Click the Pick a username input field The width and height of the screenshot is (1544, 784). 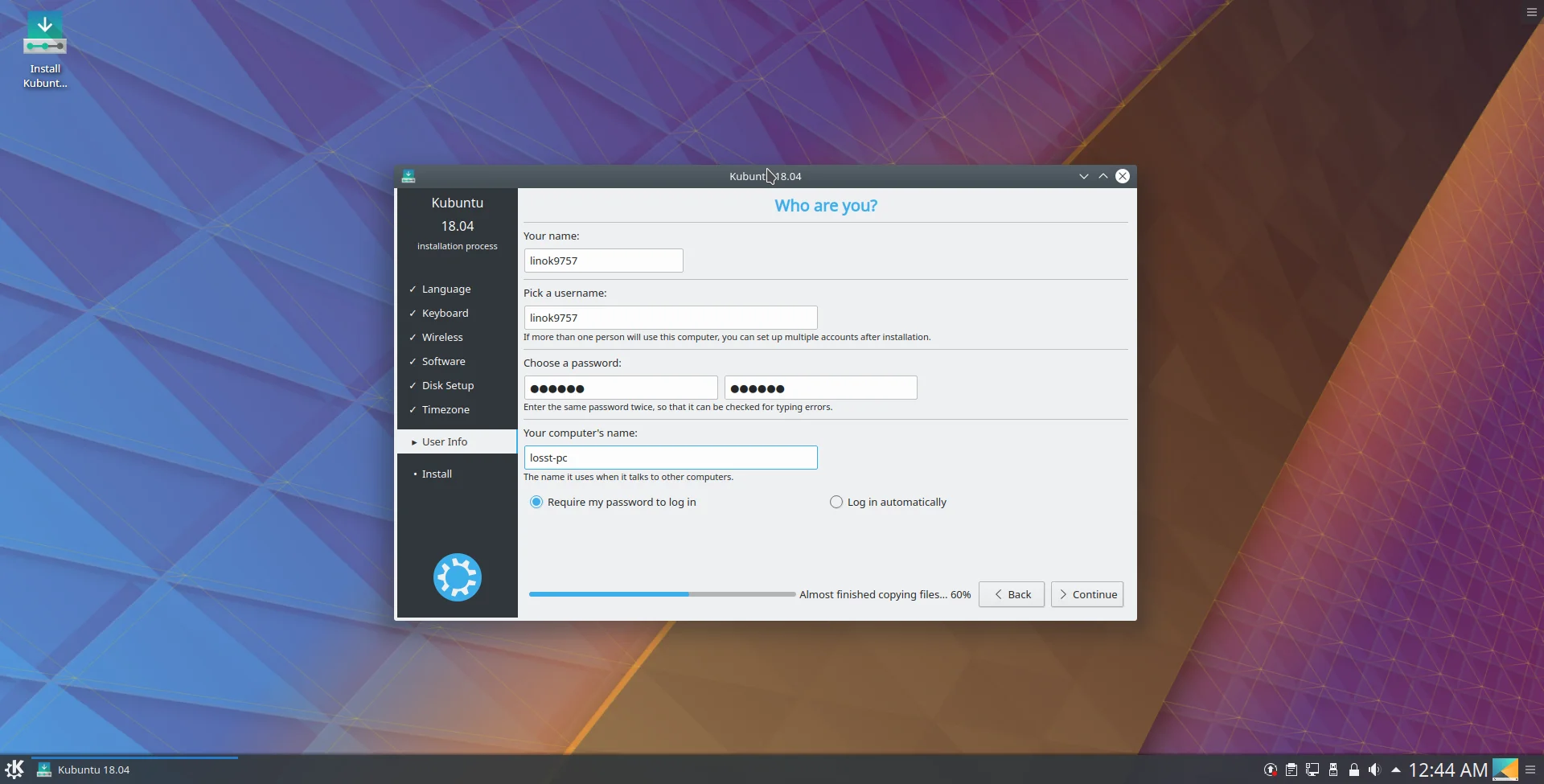671,318
